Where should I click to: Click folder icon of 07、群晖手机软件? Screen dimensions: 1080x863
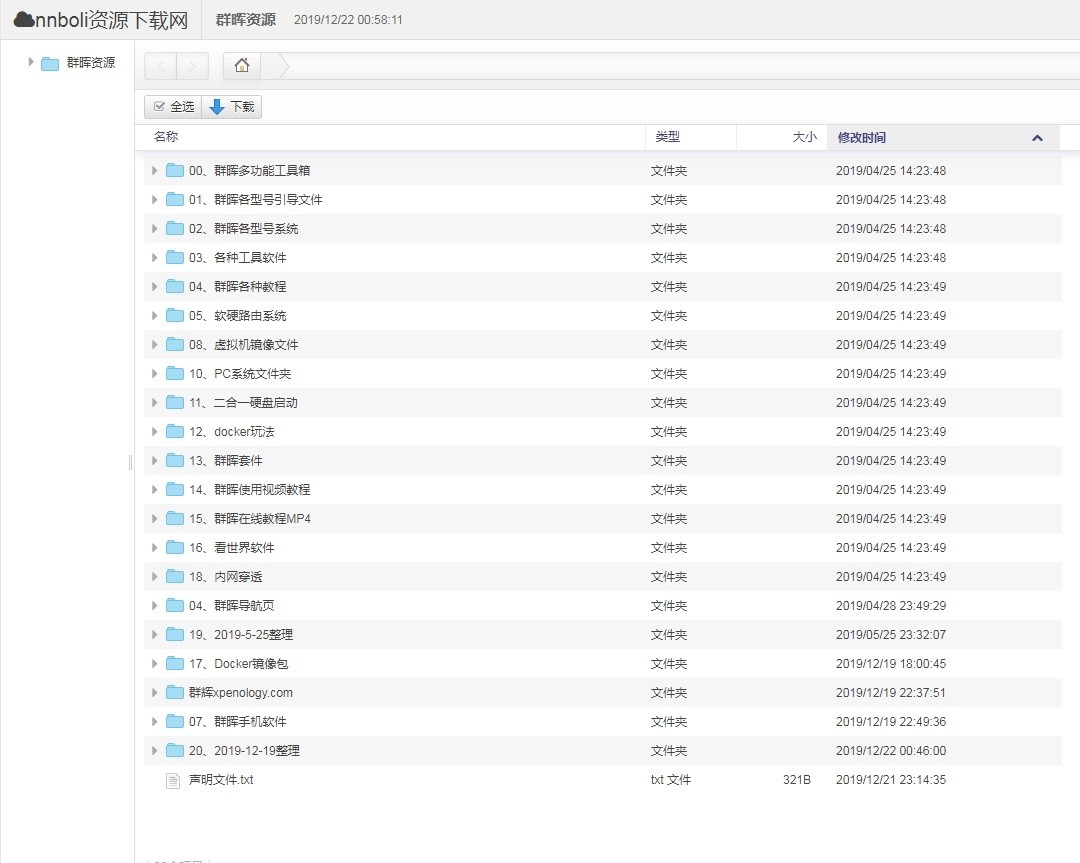point(175,721)
